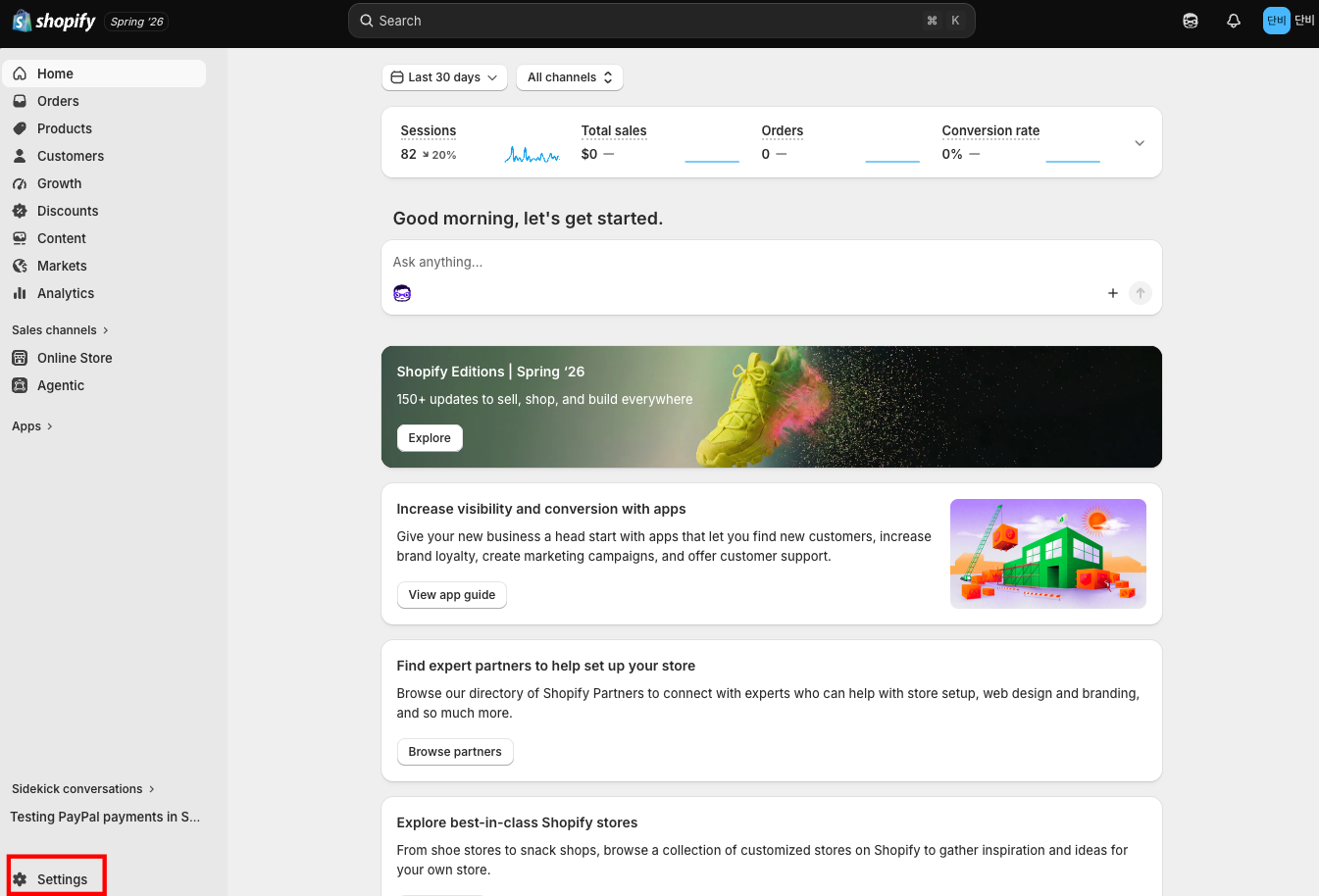
Task: Expand Sidekick conversations
Action: coord(83,789)
